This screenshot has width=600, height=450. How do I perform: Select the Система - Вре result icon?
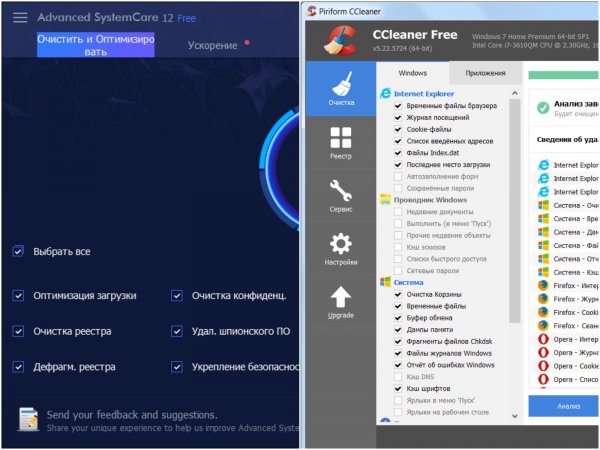click(x=543, y=218)
